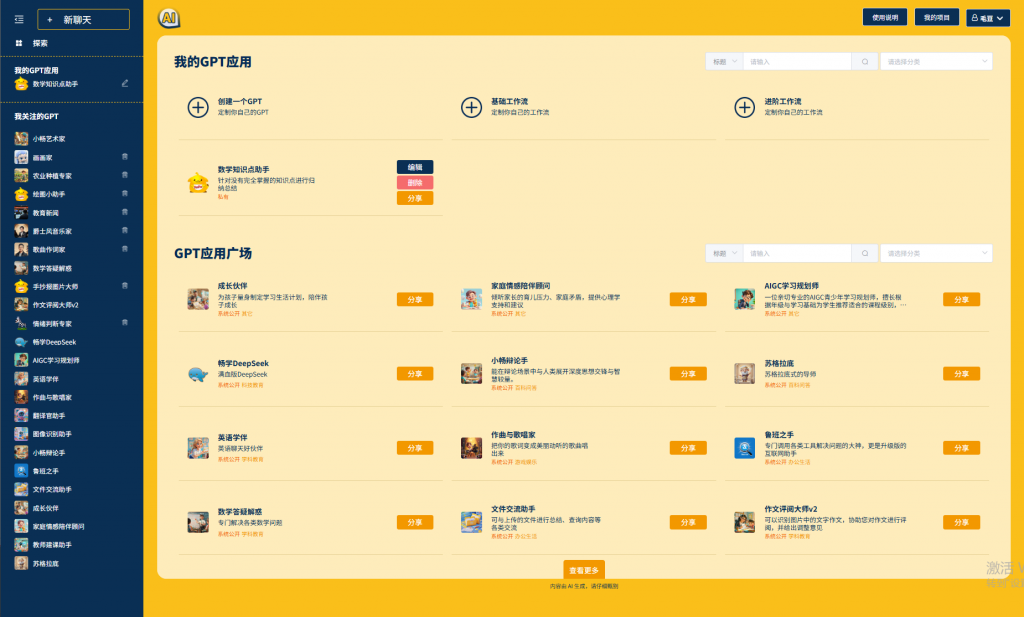Screen dimensions: 1024x617
Task: Click the search magnifier in GPT应用广场 section
Action: (x=865, y=254)
